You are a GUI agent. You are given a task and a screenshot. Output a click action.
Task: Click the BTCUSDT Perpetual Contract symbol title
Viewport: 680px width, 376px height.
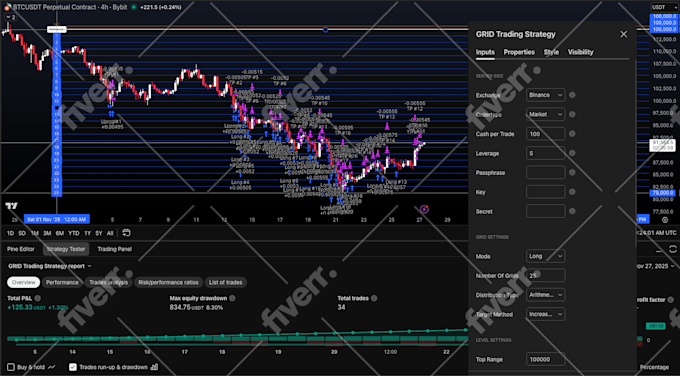[x=70, y=7]
